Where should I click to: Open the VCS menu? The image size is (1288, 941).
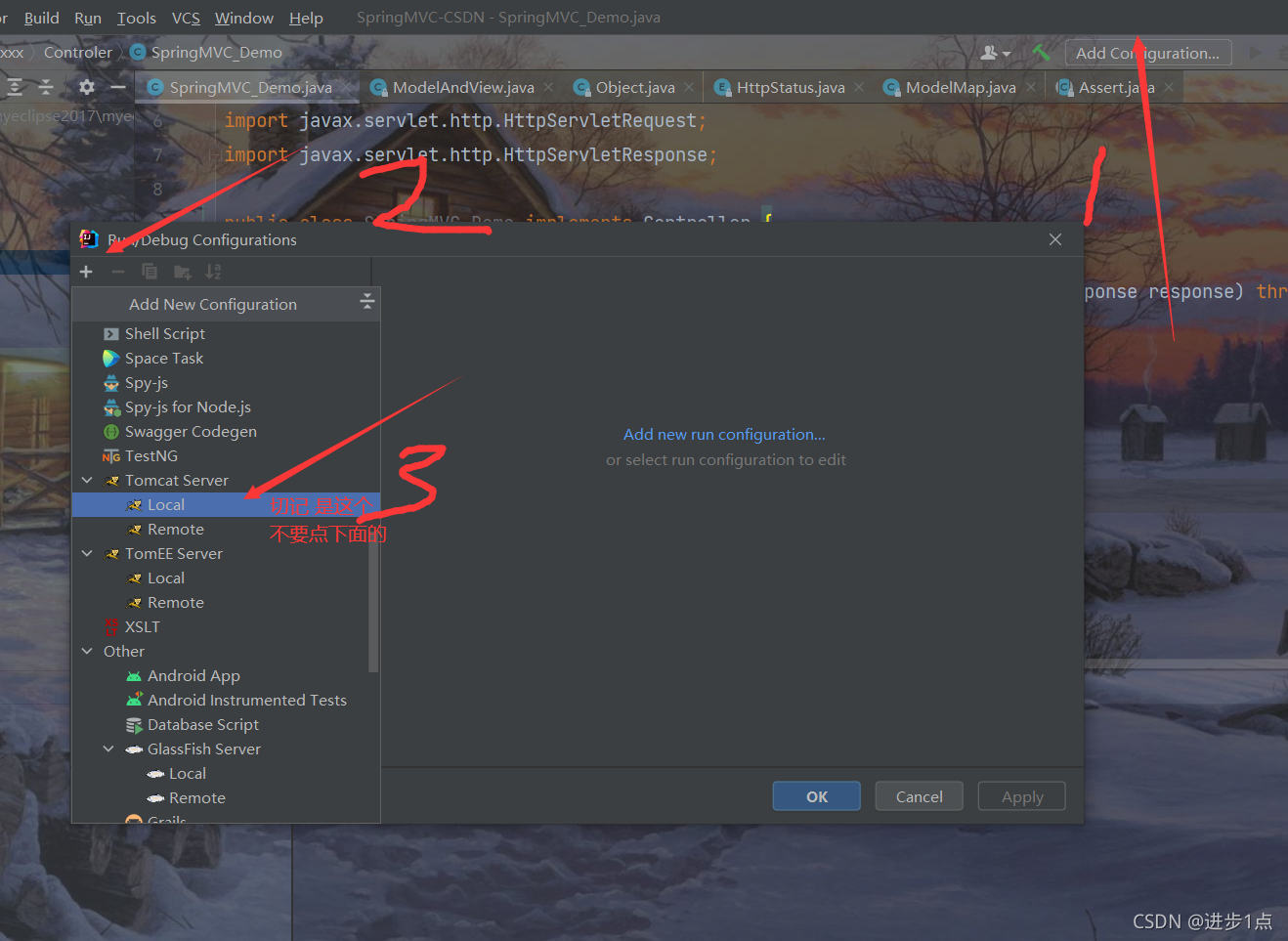click(186, 18)
